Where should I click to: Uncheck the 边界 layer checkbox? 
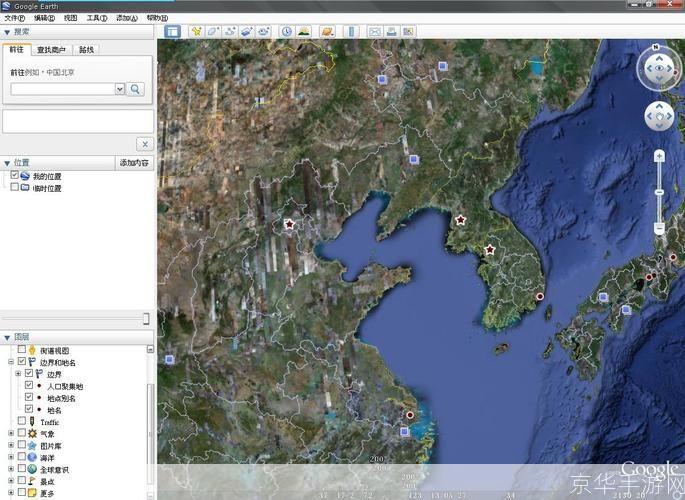[x=29, y=373]
